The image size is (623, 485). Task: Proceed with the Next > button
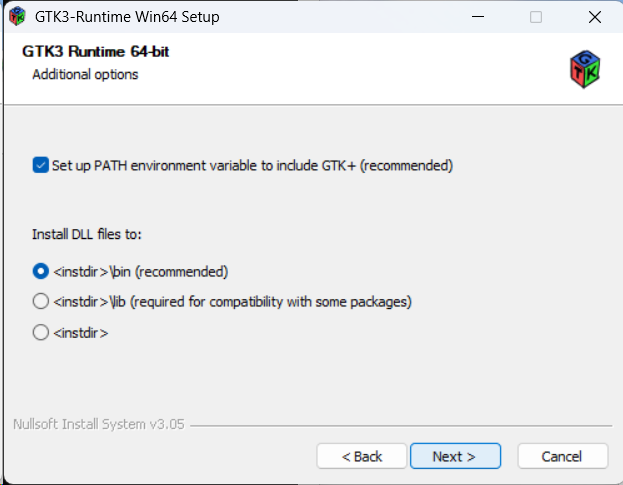pyautogui.click(x=455, y=456)
